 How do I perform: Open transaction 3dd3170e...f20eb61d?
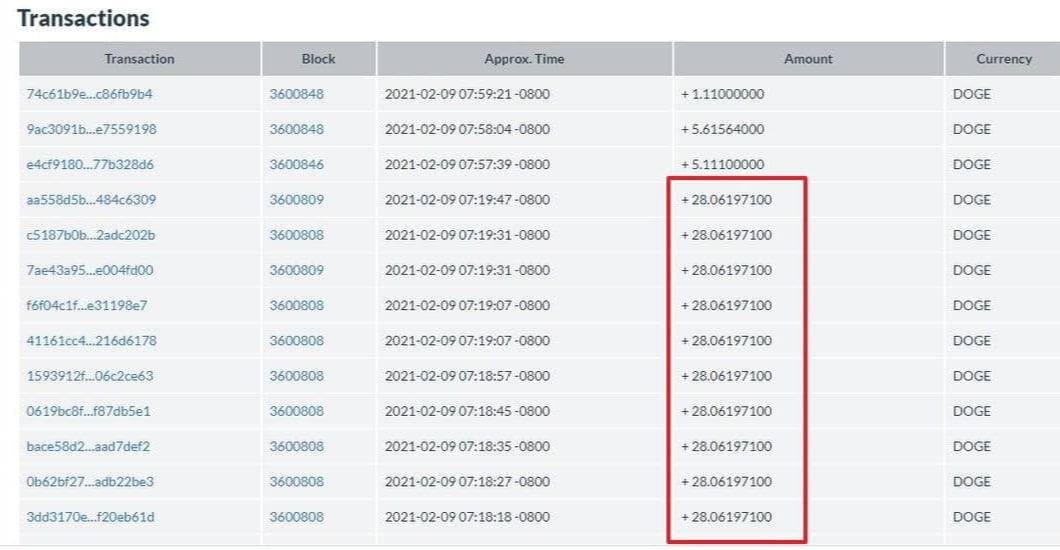(x=91, y=516)
